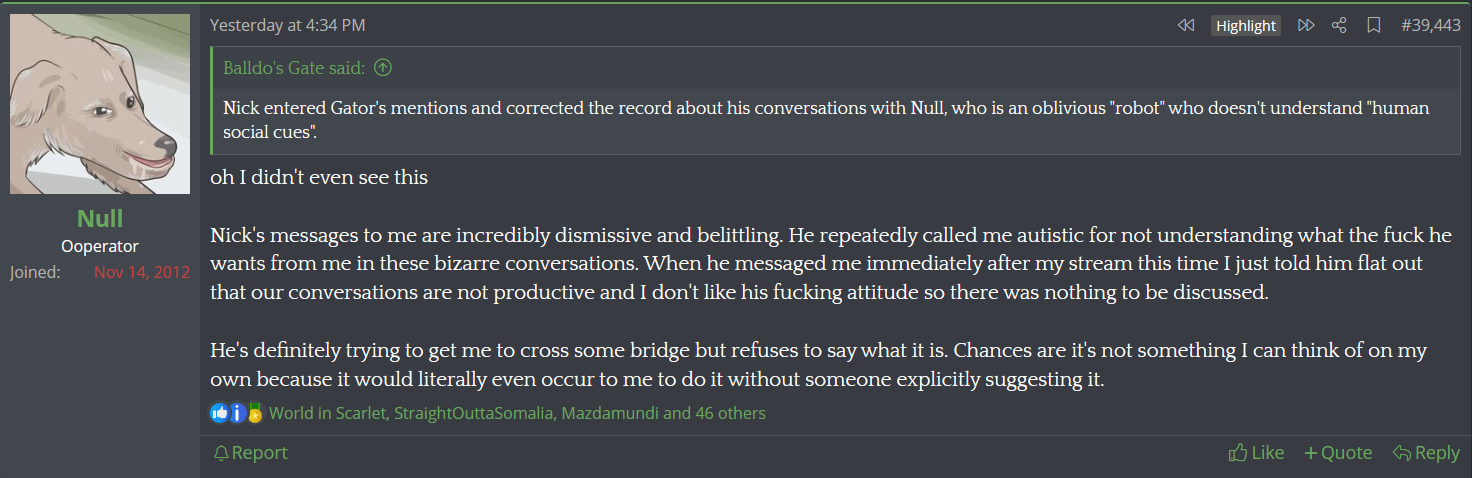The width and height of the screenshot is (1472, 478).
Task: Click Null's dog avatar image
Action: (100, 104)
